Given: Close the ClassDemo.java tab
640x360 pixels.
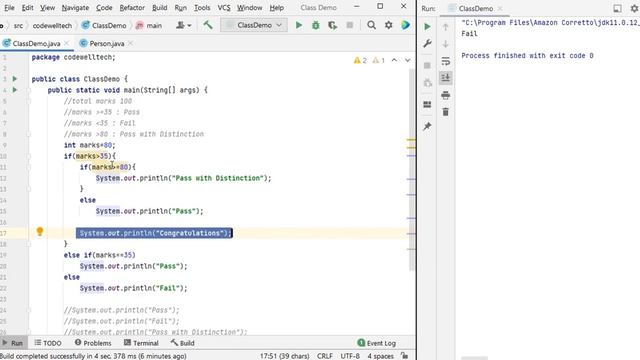Looking at the screenshot, I should 67,43.
